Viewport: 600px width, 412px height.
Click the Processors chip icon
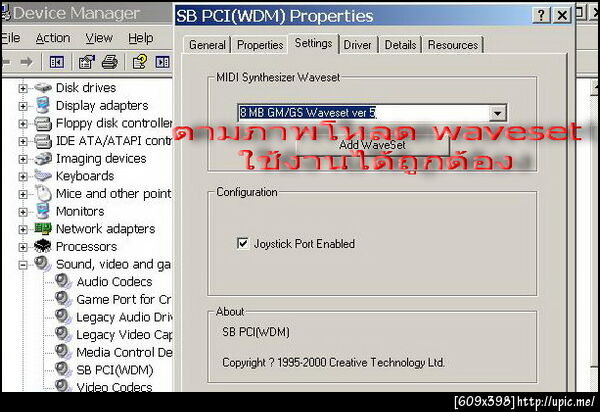tap(43, 246)
